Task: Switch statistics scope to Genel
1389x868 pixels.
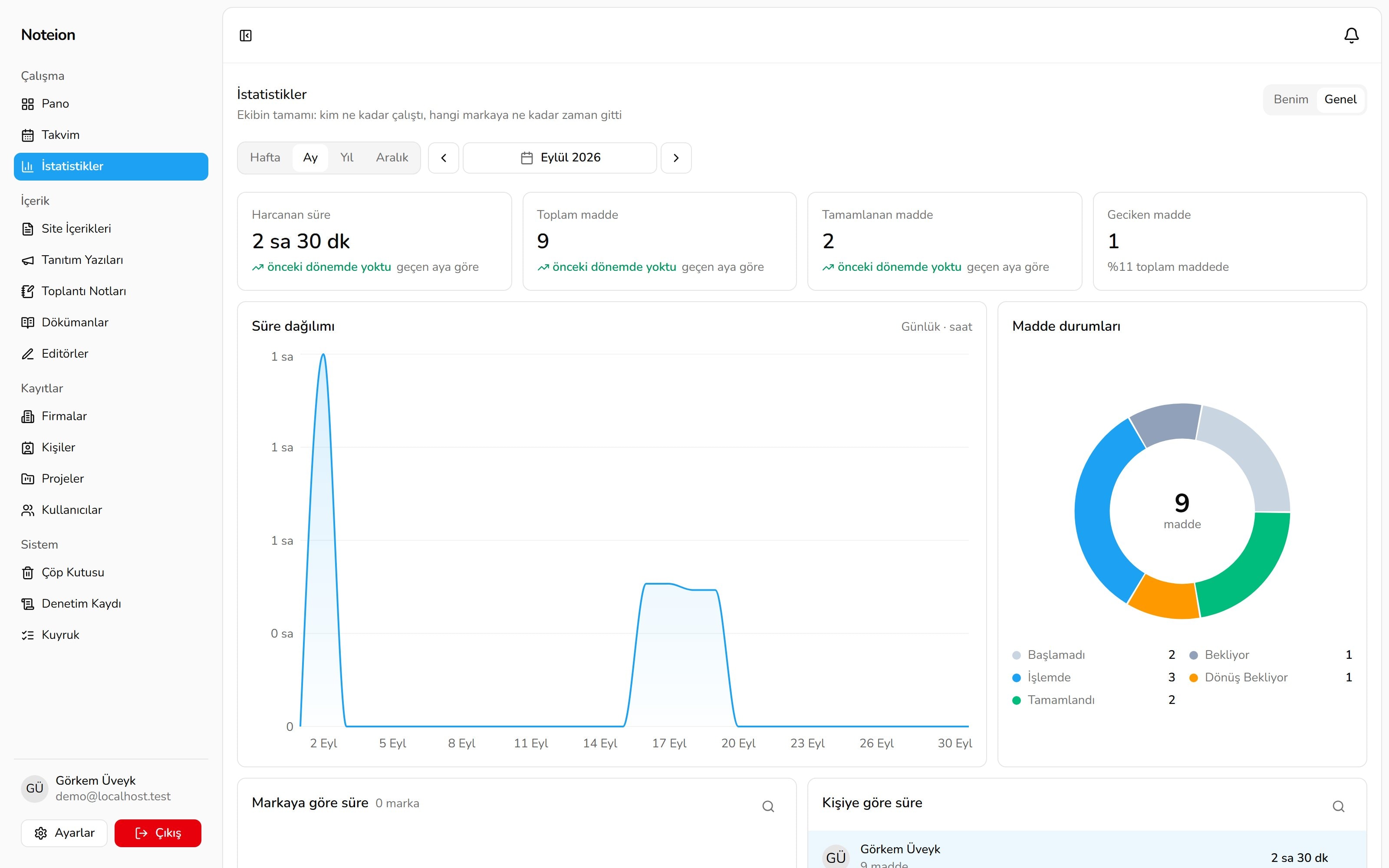Action: (1340, 99)
